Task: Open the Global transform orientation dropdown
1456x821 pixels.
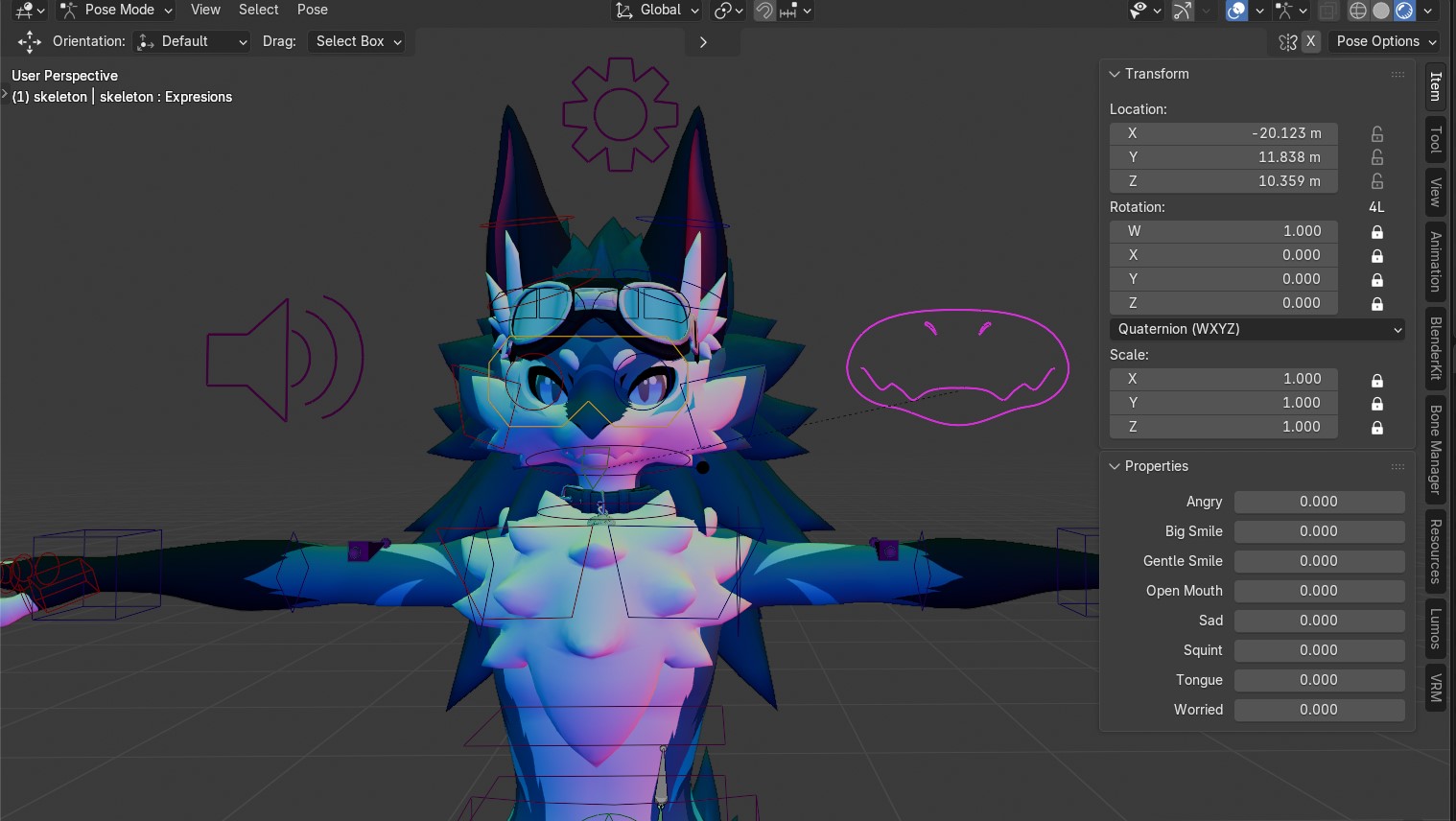Action: 656,10
